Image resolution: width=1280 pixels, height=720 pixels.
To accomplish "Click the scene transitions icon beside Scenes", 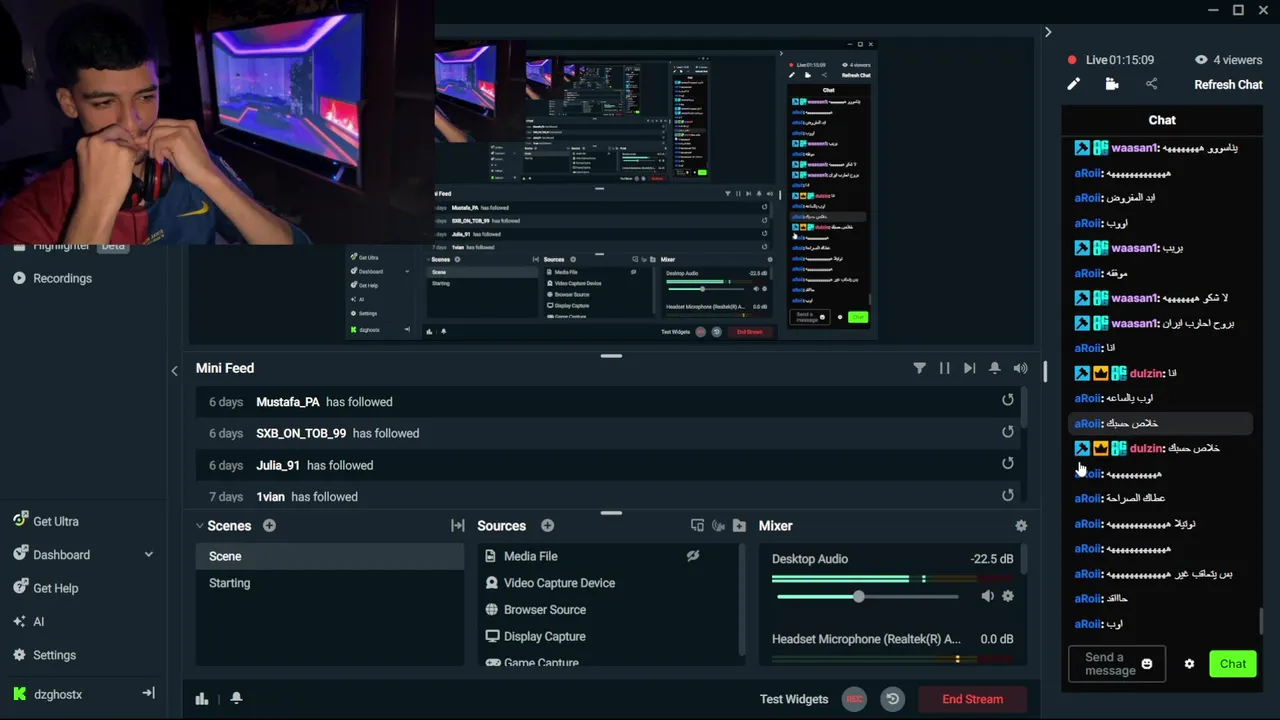I will point(458,526).
